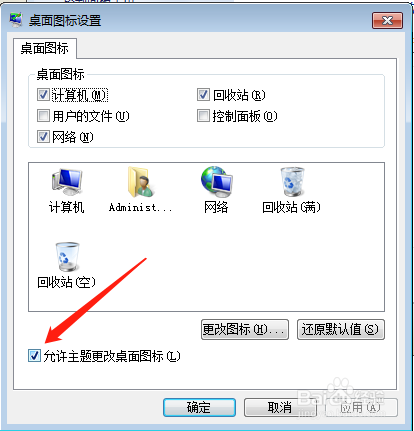414x431 pixels.
Task: Click the 桌面图标设置 title bar text
Action: point(65,21)
